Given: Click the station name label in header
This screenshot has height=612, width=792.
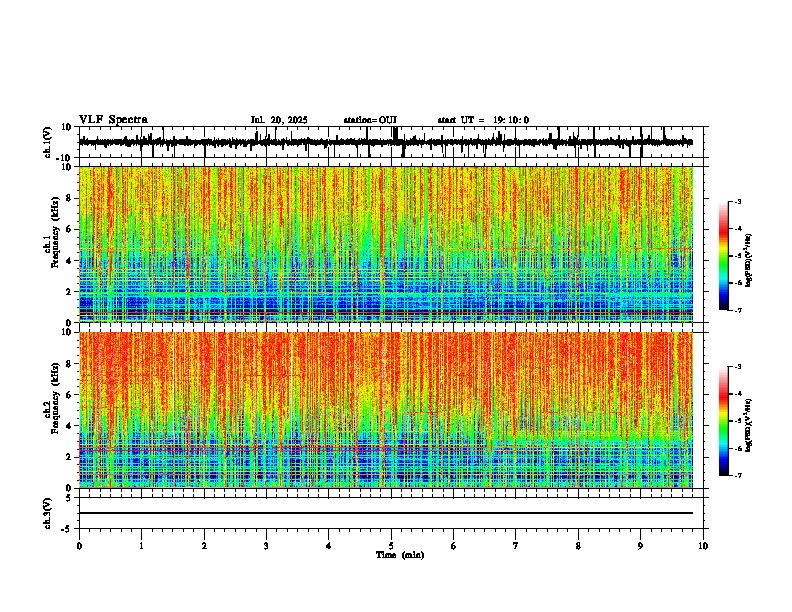Looking at the screenshot, I should tap(370, 120).
